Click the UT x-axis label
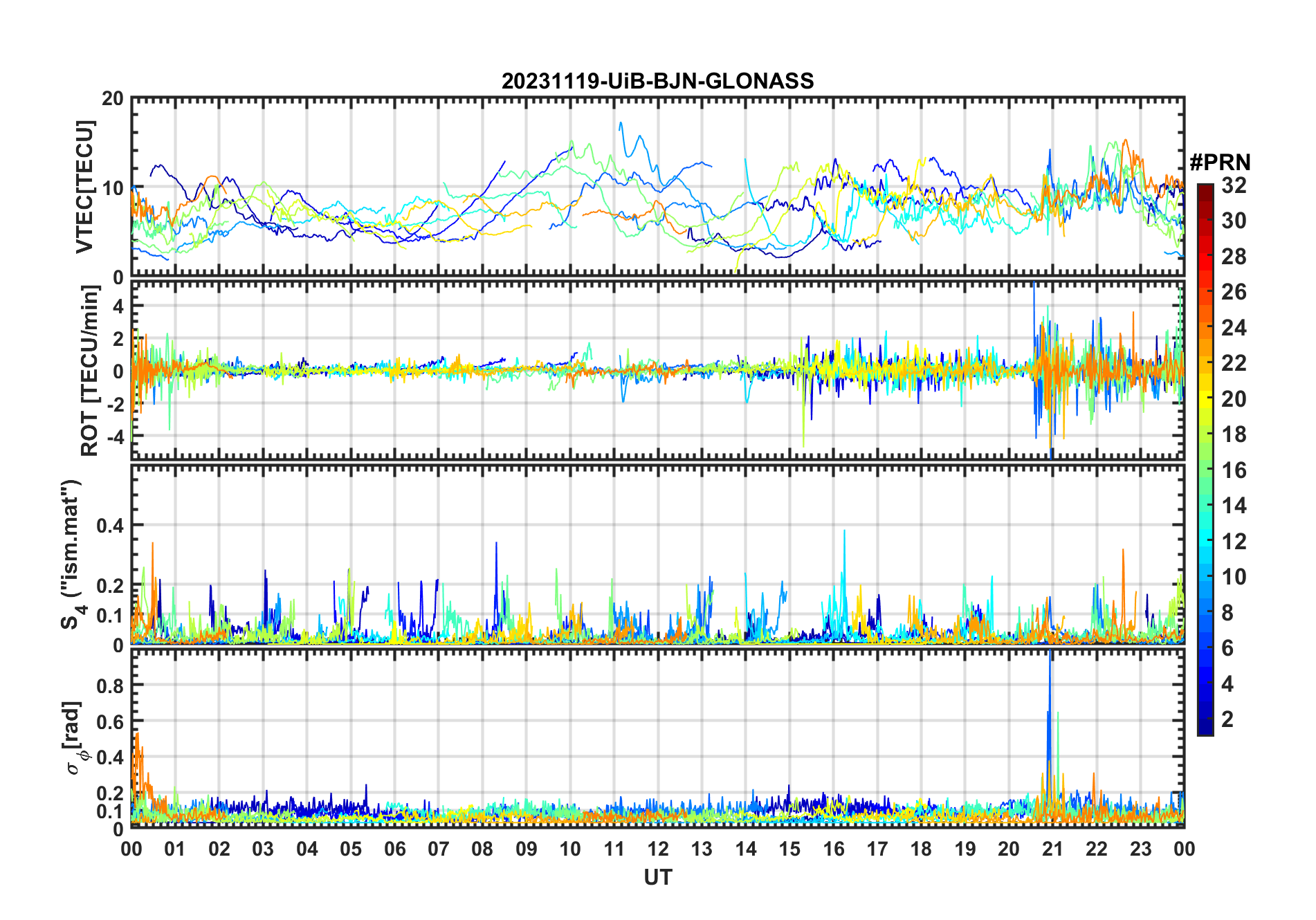 (x=657, y=877)
